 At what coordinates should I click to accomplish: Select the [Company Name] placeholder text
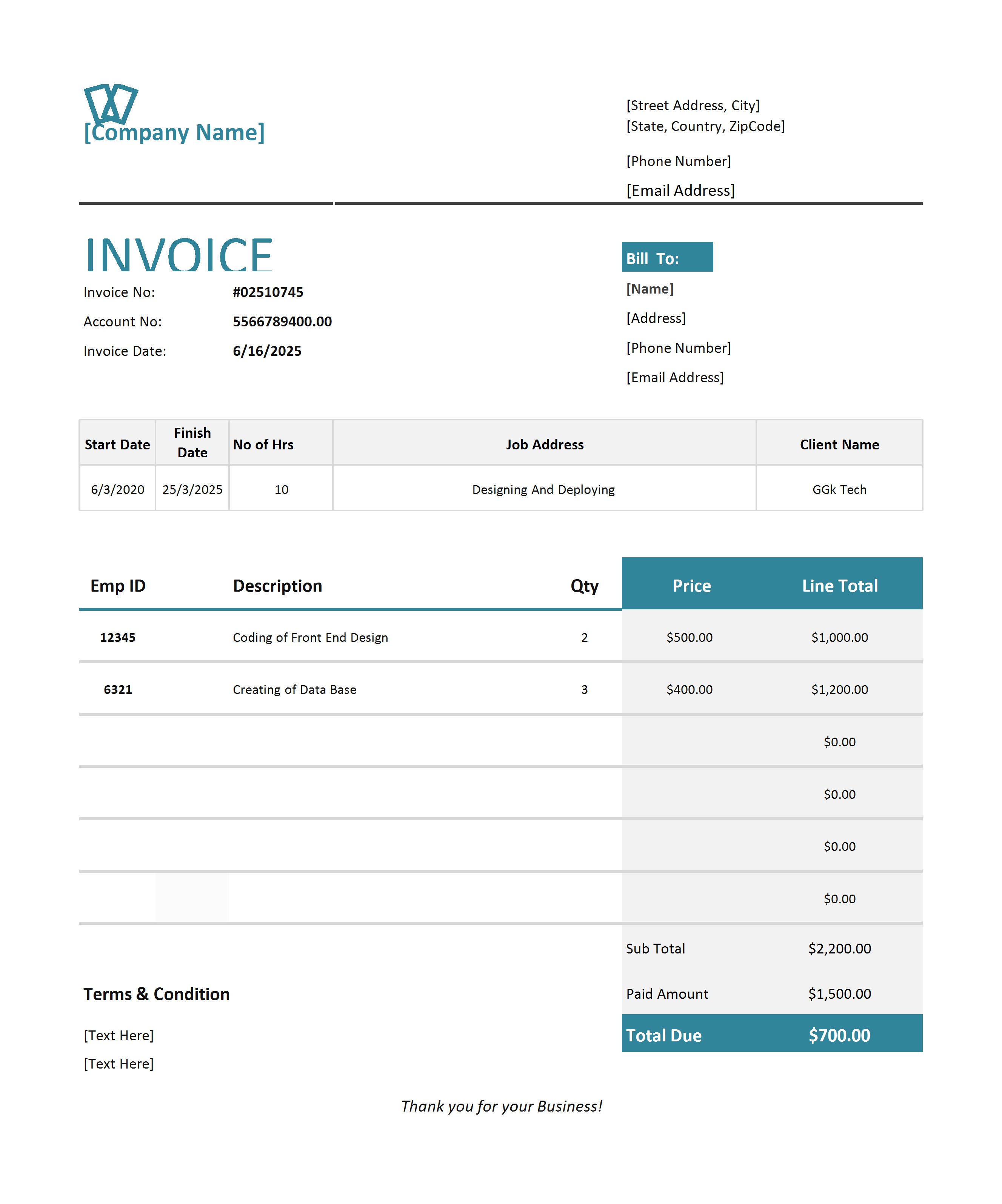click(174, 132)
